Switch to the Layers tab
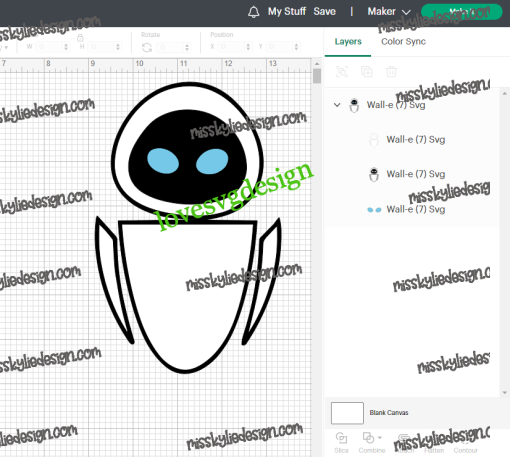This screenshot has width=510, height=457. [x=348, y=42]
